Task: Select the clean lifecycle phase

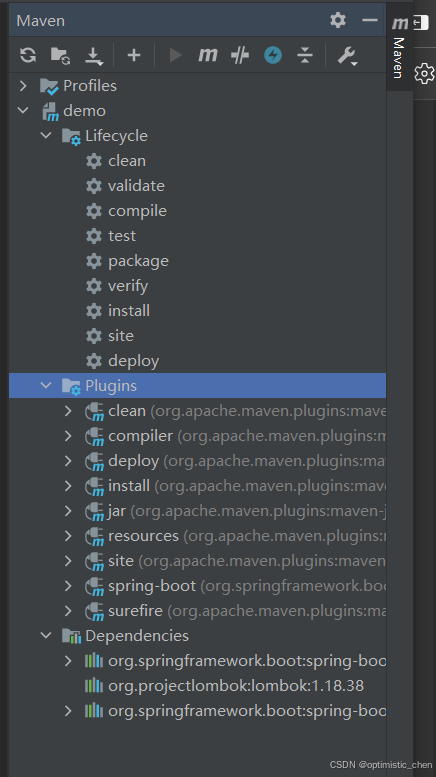Action: (127, 161)
